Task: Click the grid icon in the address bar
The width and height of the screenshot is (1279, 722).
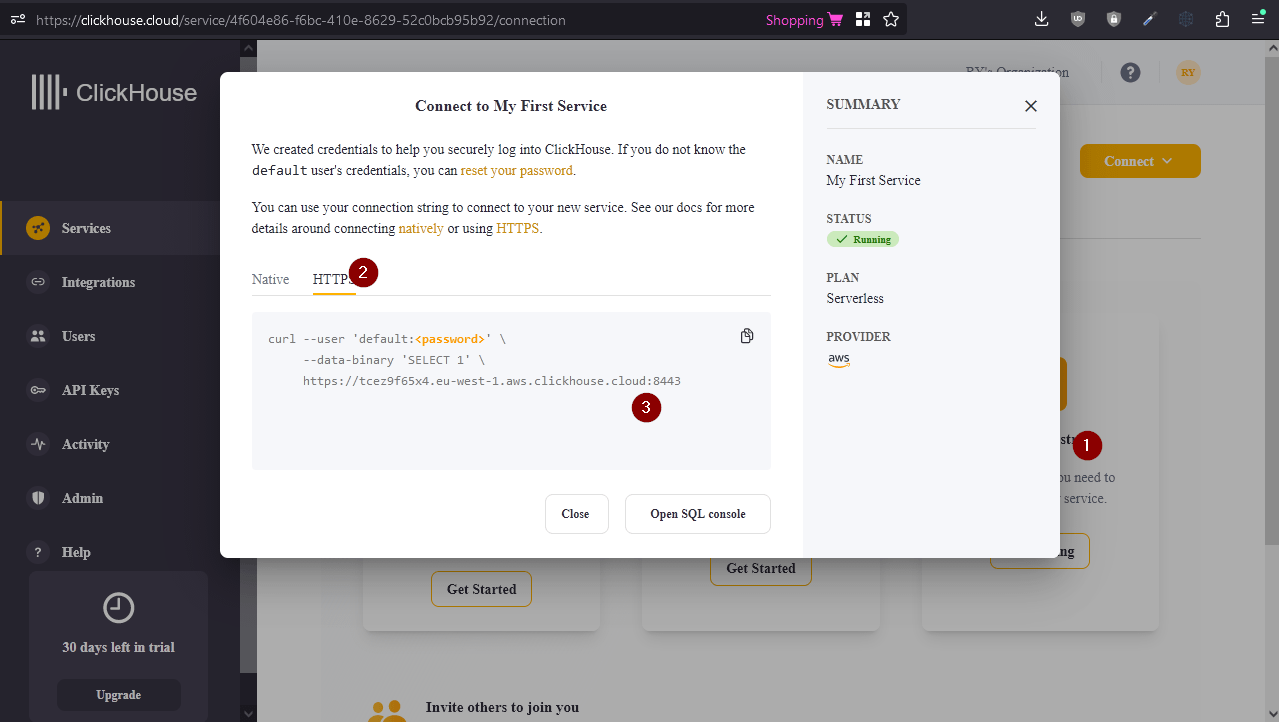Action: point(862,20)
